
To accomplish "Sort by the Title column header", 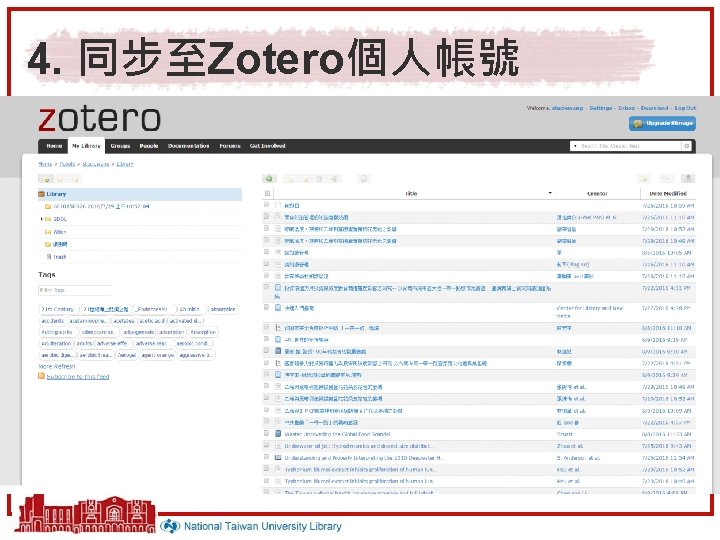I will (x=411, y=194).
